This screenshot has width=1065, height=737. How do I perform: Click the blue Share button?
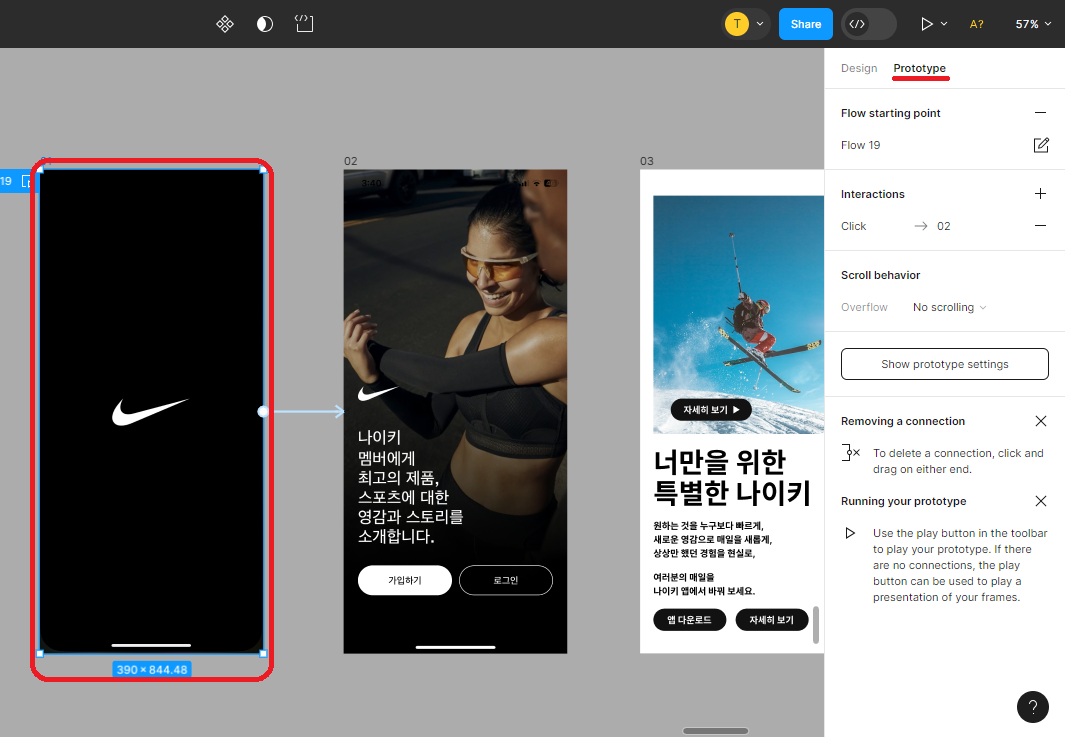[806, 24]
